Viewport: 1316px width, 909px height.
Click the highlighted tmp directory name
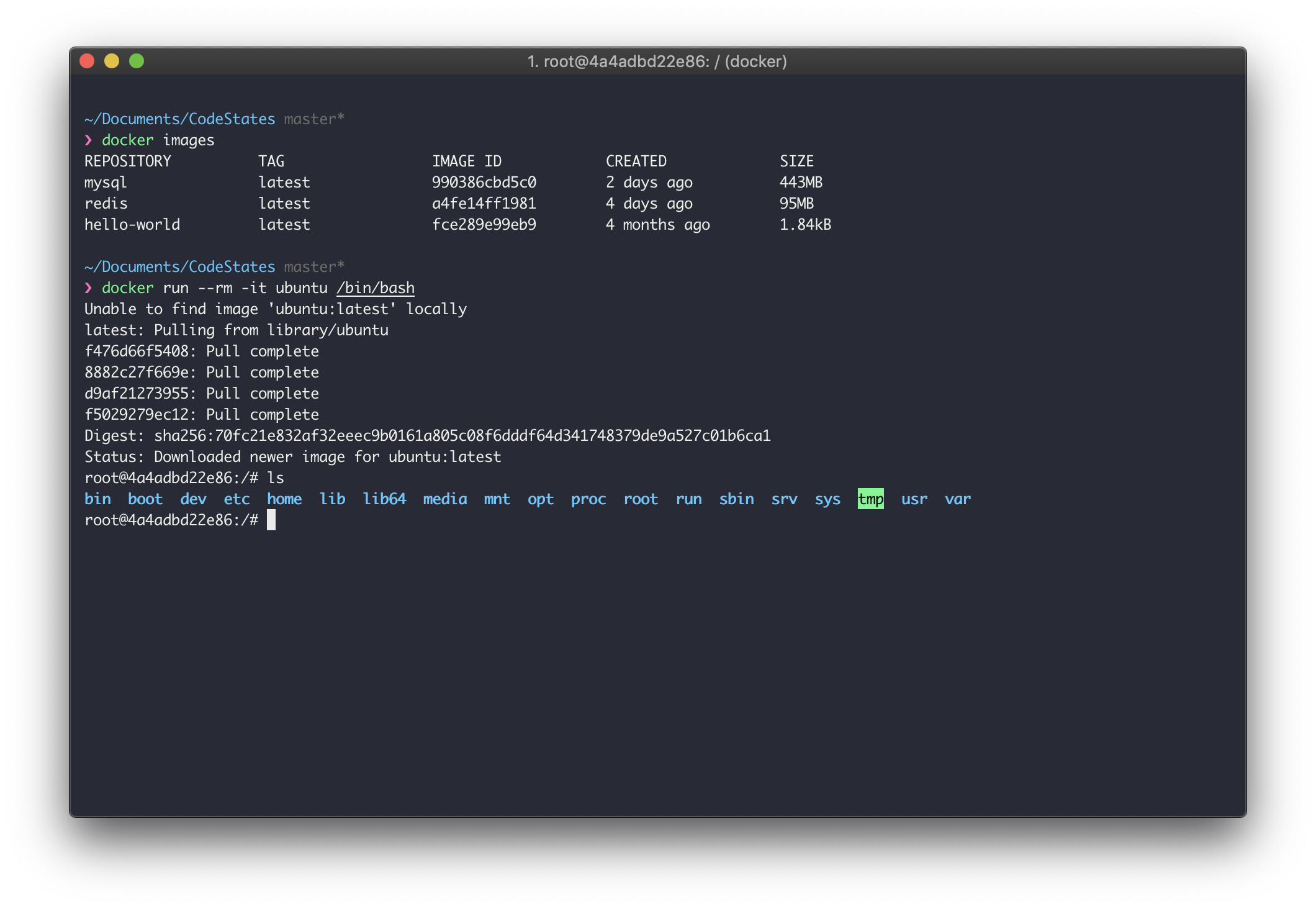(870, 499)
